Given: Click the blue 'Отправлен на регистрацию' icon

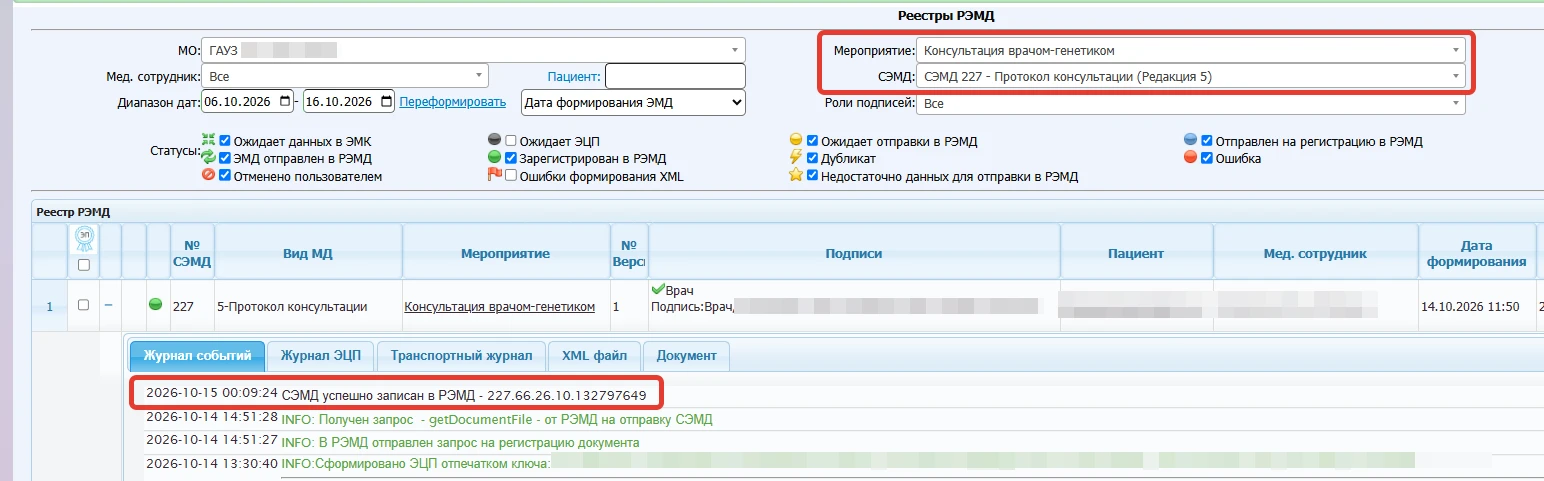Looking at the screenshot, I should [x=1190, y=141].
